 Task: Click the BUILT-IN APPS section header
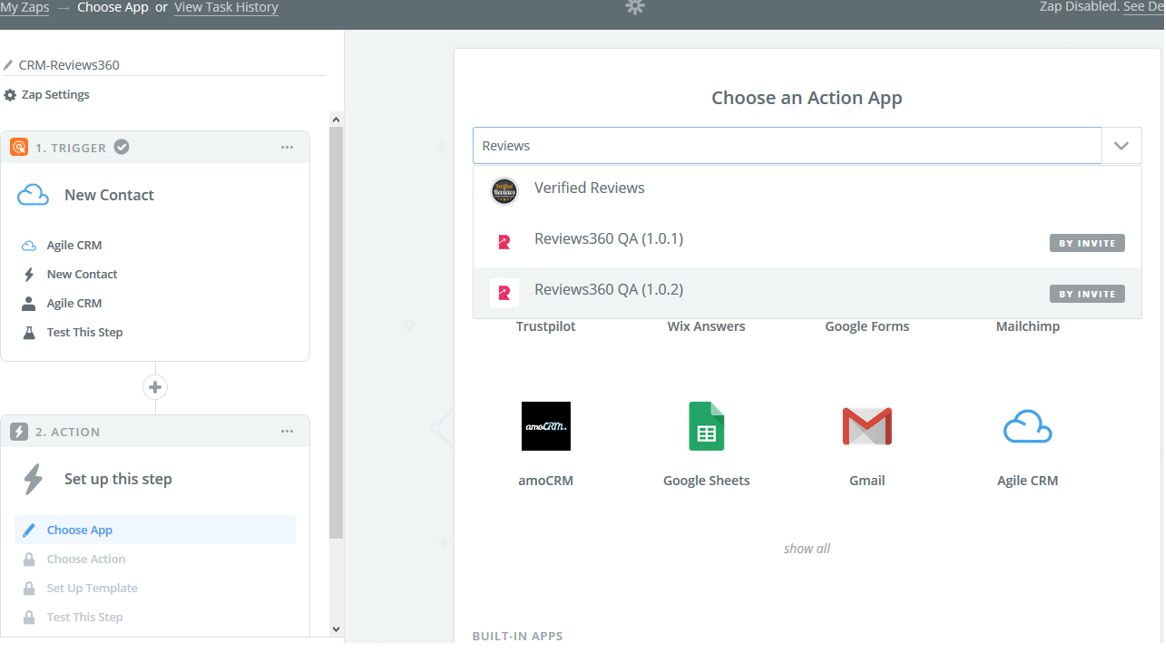tap(518, 636)
